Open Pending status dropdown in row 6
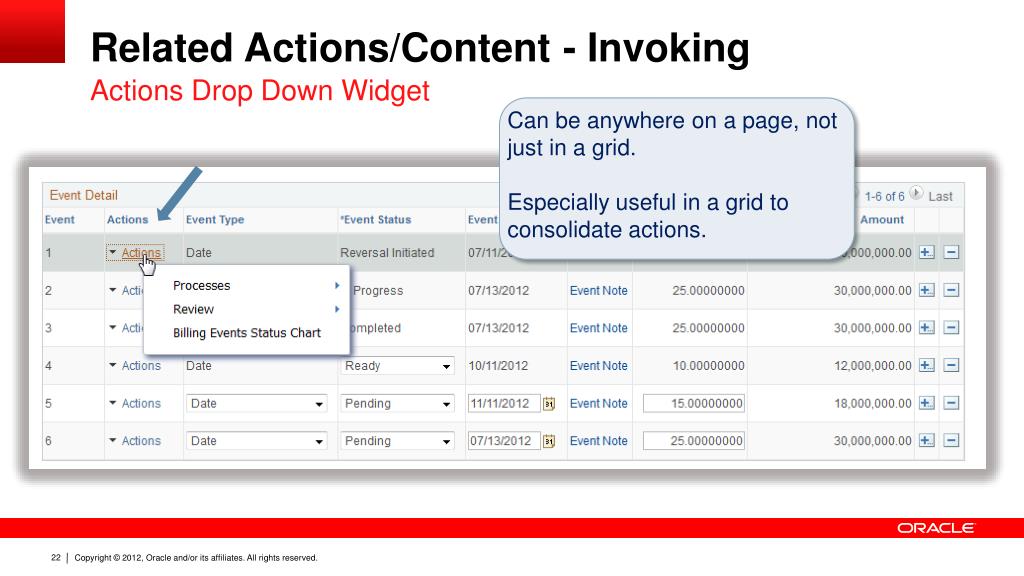This screenshot has height=576, width=1024. point(397,441)
